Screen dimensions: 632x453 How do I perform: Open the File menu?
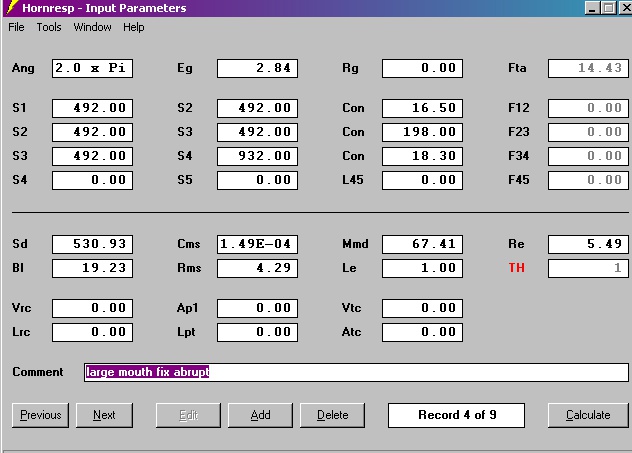tap(16, 27)
